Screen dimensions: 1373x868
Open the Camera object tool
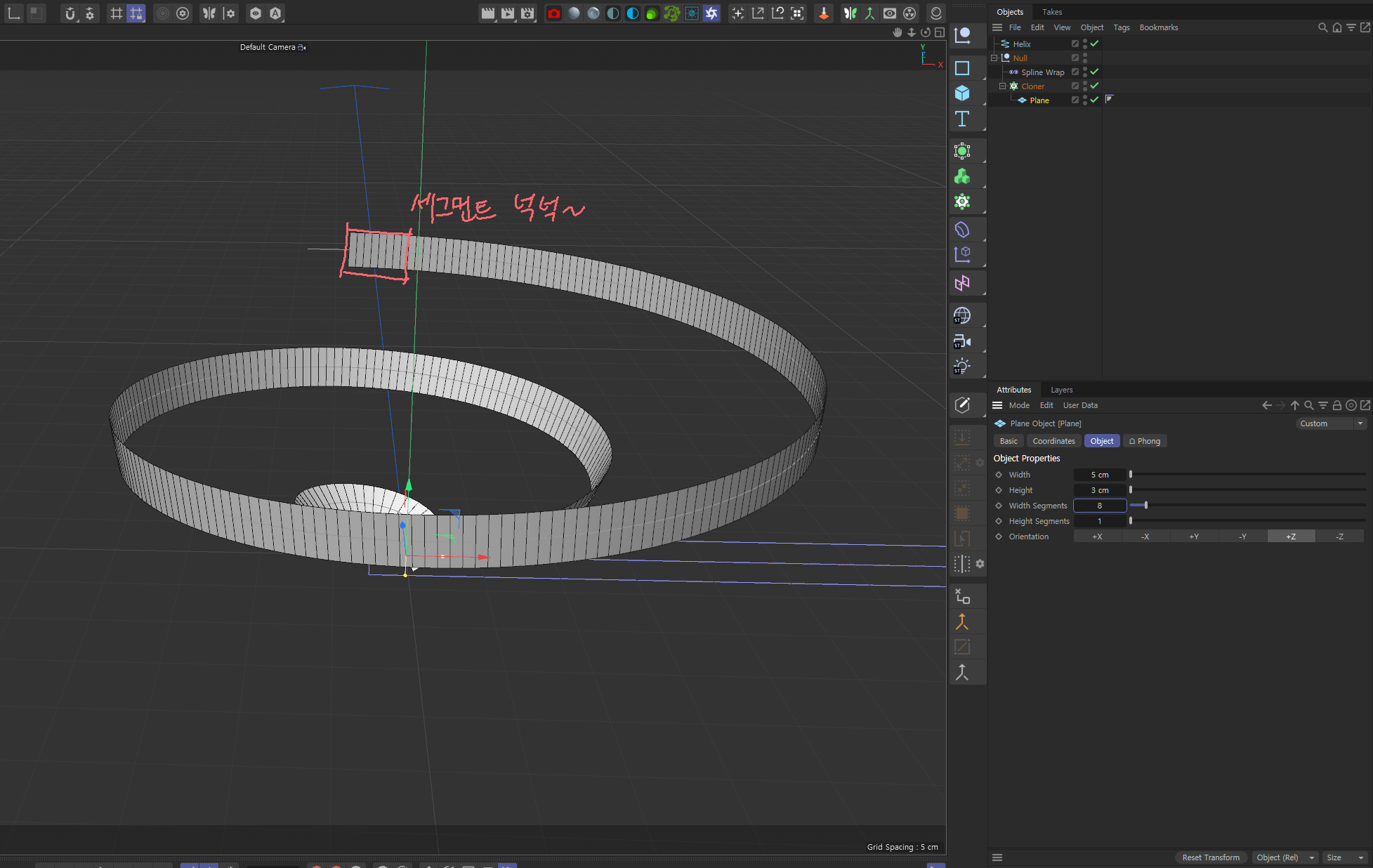962,341
